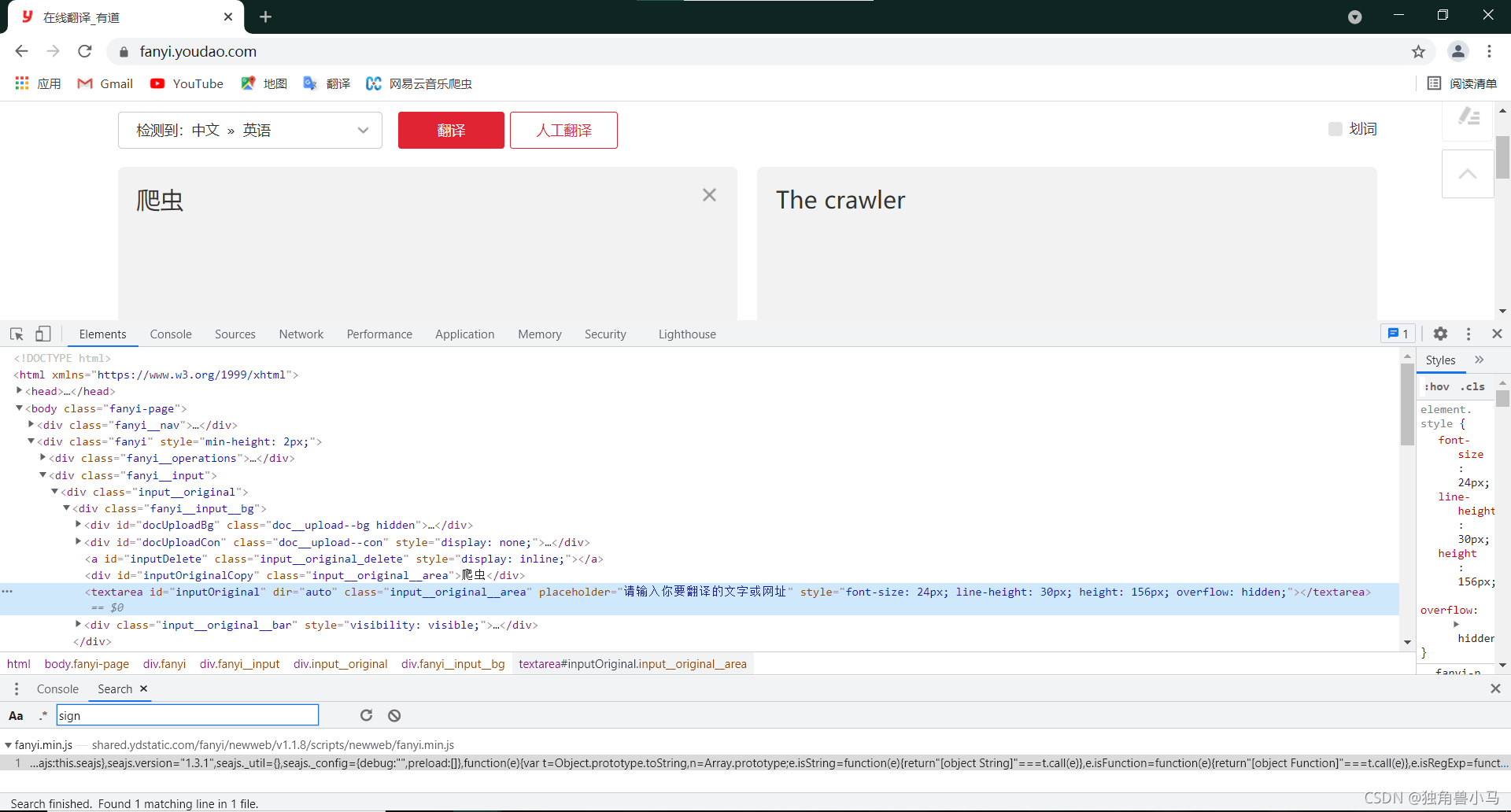Click the back-to-top arrow button
Viewport: 1511px width, 812px height.
(1468, 174)
